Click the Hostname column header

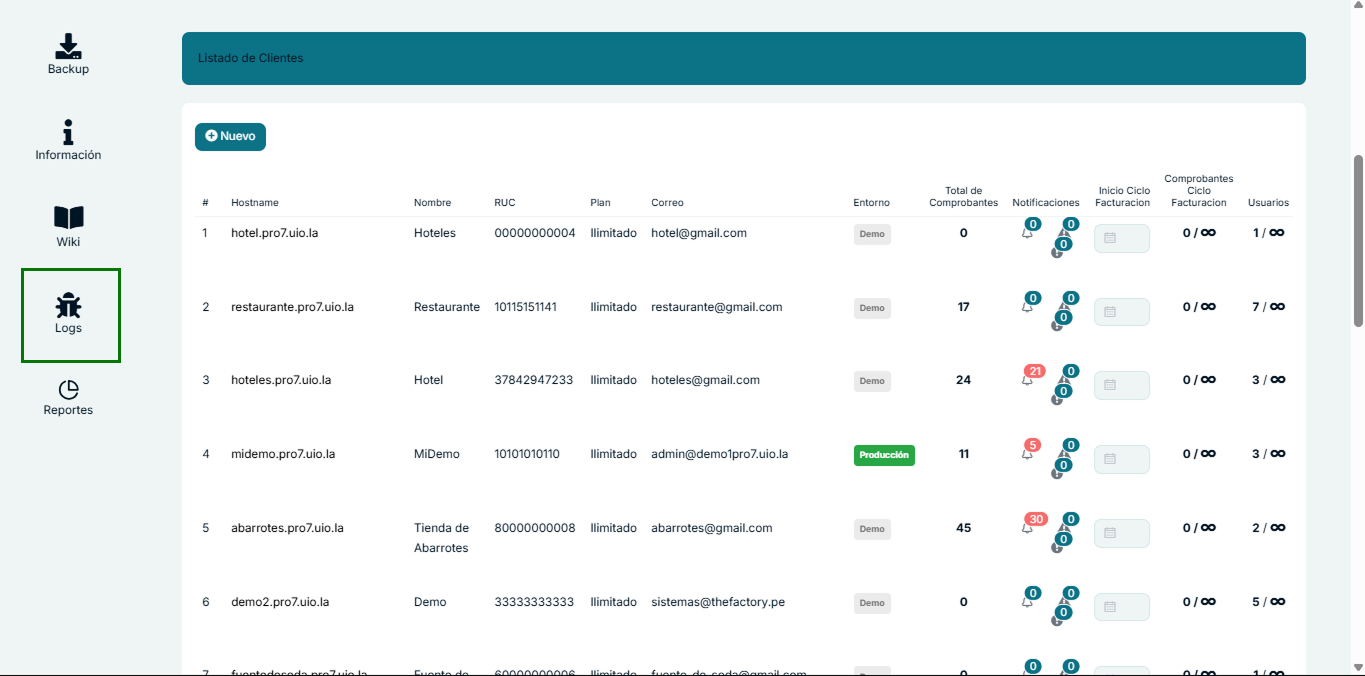254,203
